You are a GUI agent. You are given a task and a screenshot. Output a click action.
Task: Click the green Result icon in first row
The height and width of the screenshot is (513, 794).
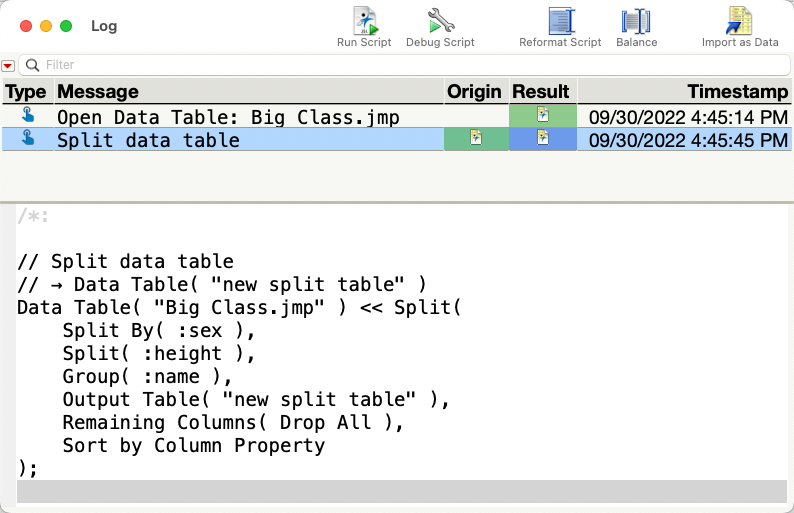pos(543,116)
